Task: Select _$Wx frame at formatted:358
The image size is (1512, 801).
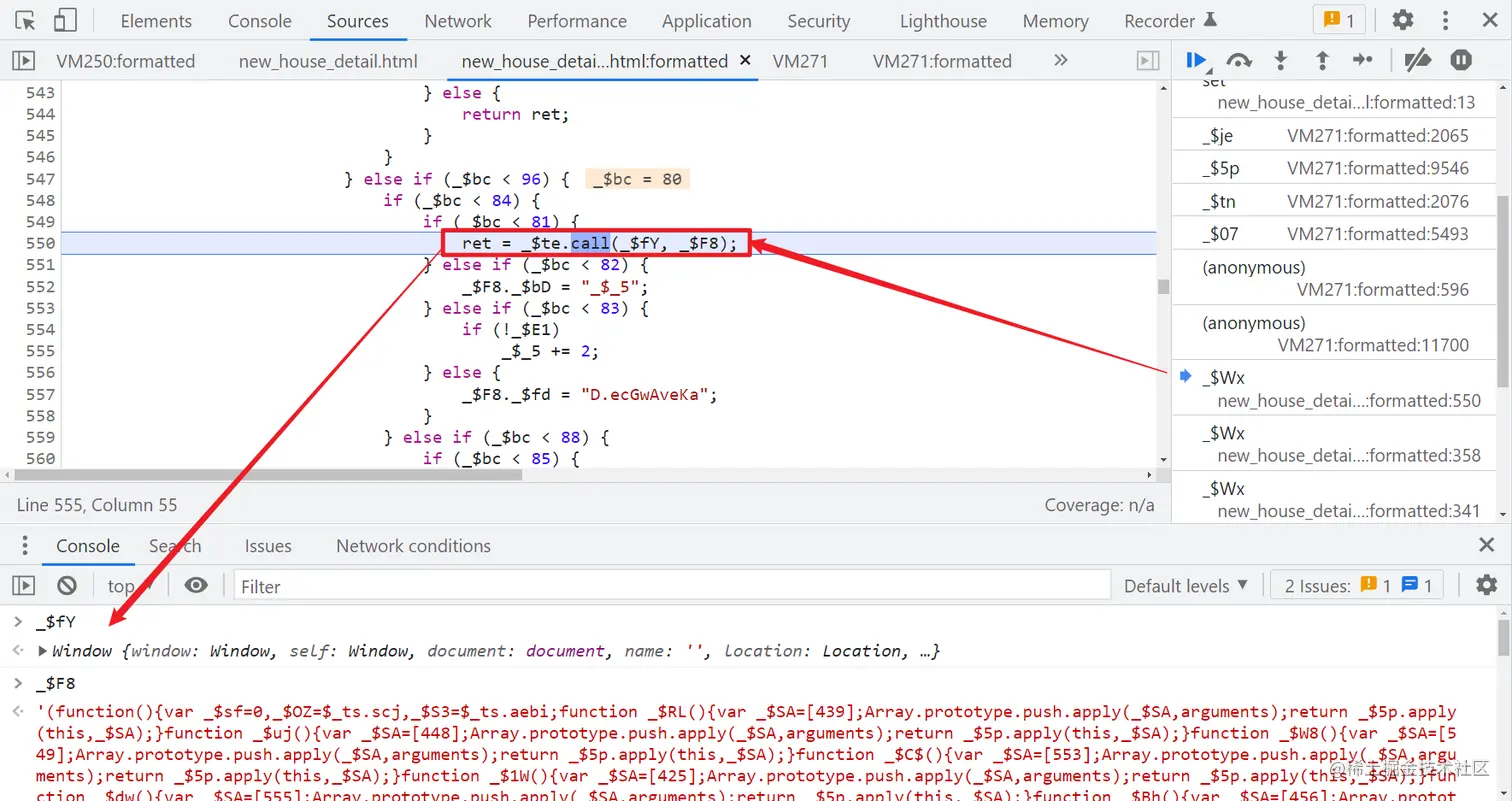Action: pyautogui.click(x=1335, y=444)
